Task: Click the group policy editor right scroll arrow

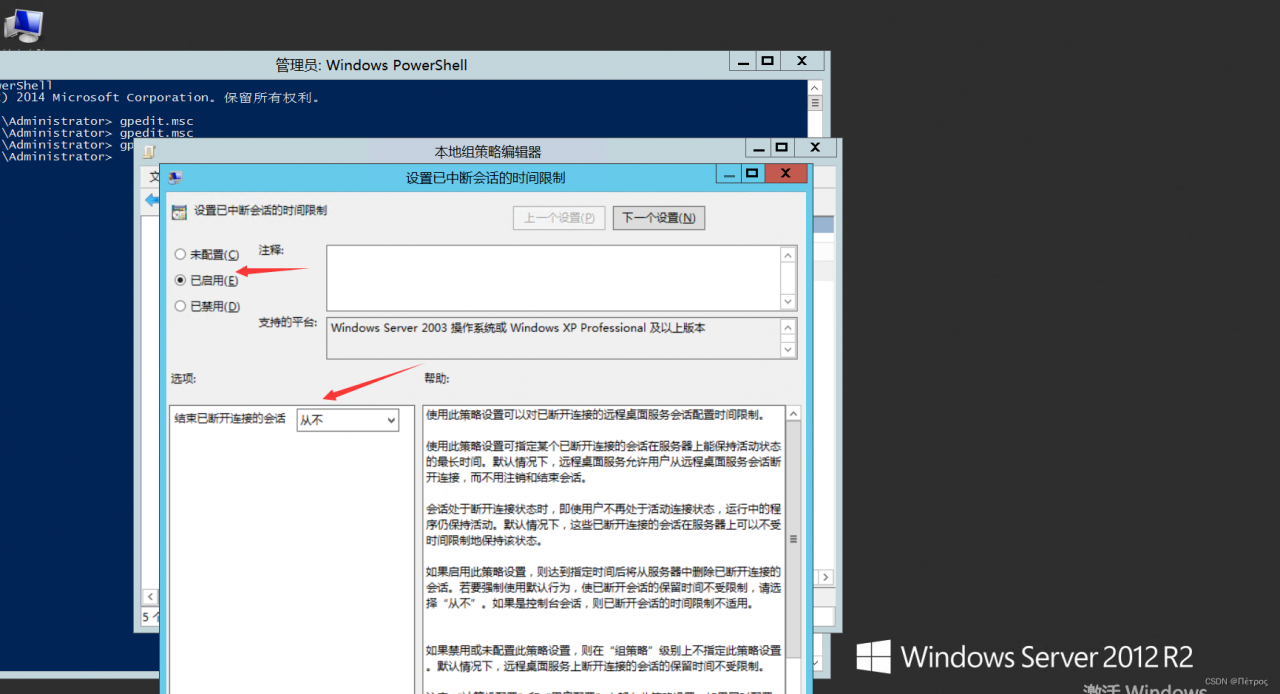Action: click(826, 578)
